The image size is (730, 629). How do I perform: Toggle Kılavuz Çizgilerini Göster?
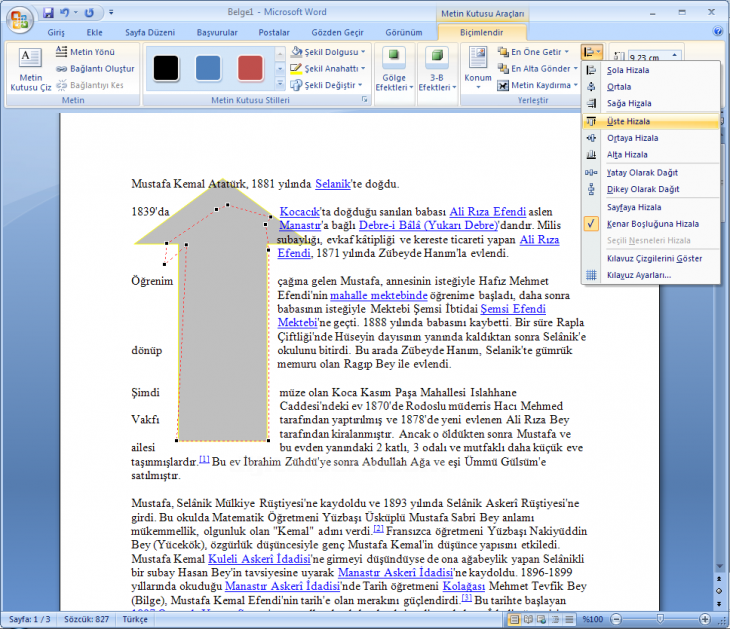tap(650, 258)
